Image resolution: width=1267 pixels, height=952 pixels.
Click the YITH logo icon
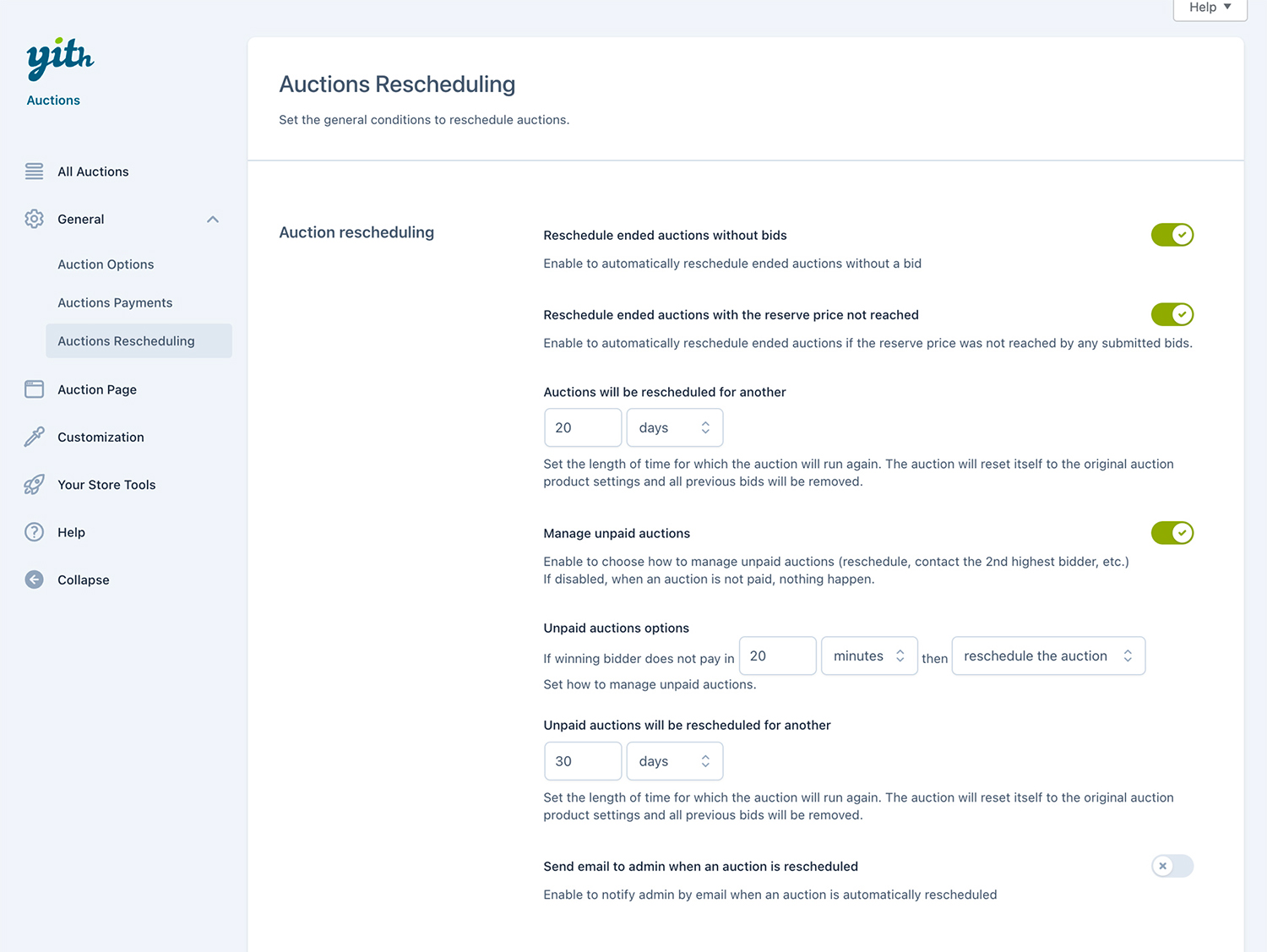tap(60, 58)
